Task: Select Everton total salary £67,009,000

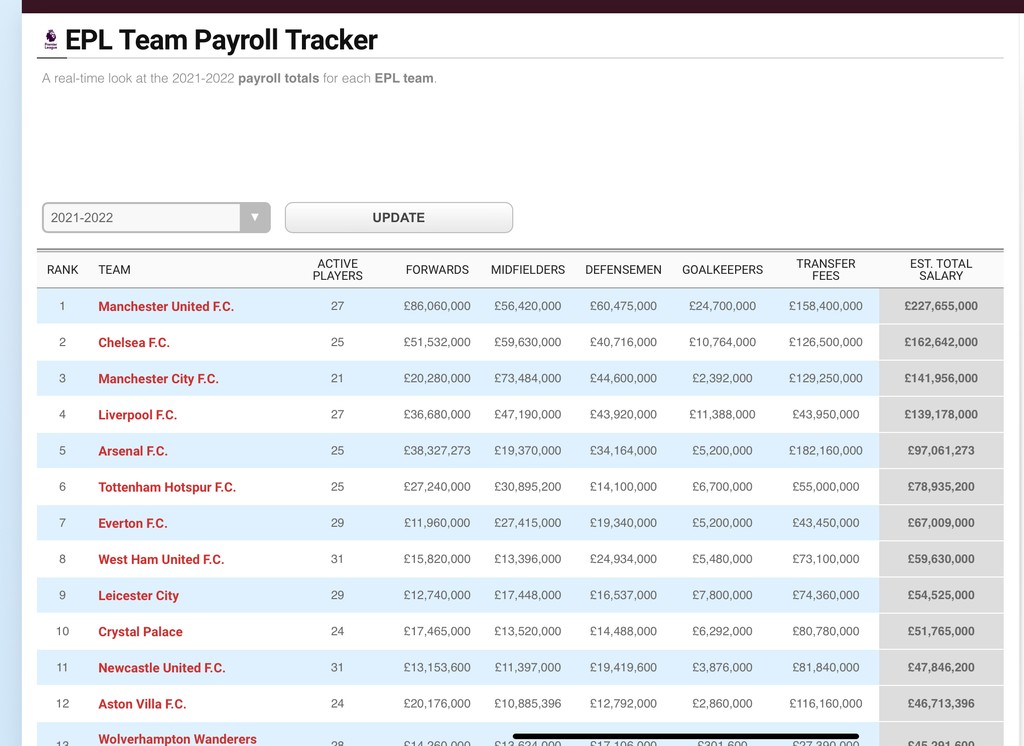Action: [941, 523]
